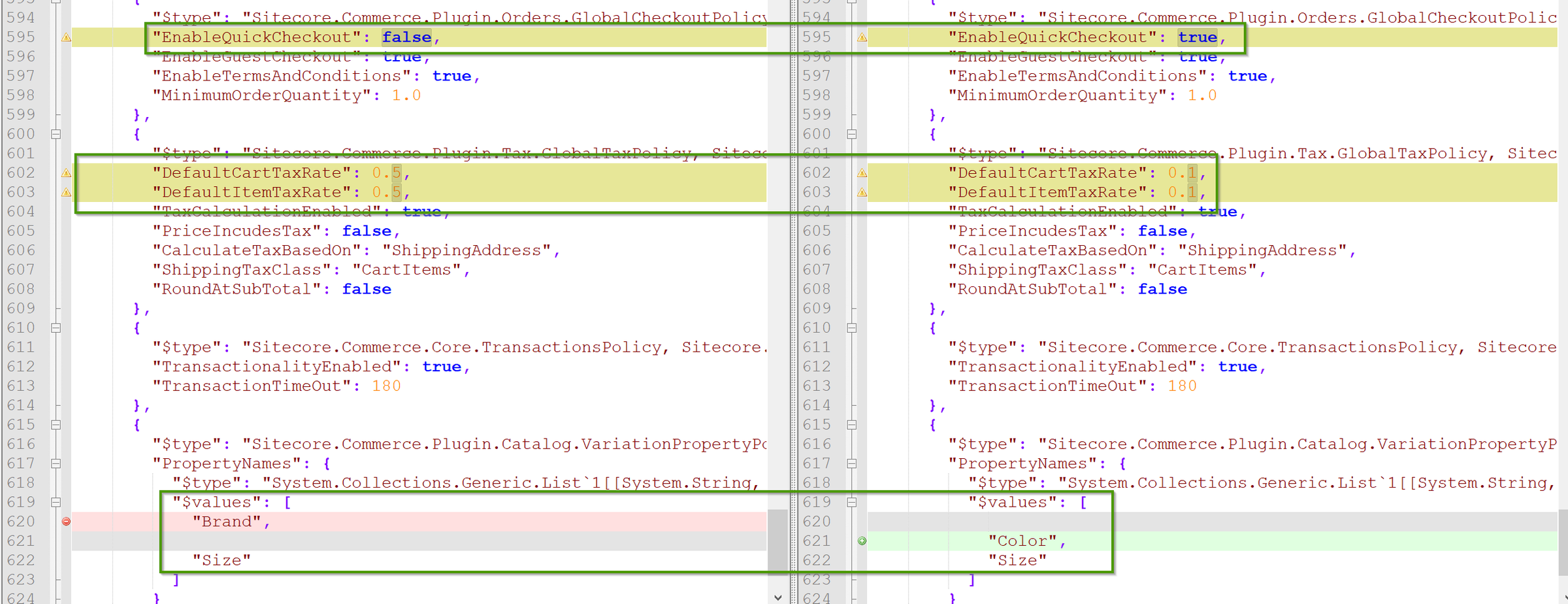The height and width of the screenshot is (604, 1568).
Task: Click "TransactionTimeOut" key in the right pane
Action: point(1048,386)
